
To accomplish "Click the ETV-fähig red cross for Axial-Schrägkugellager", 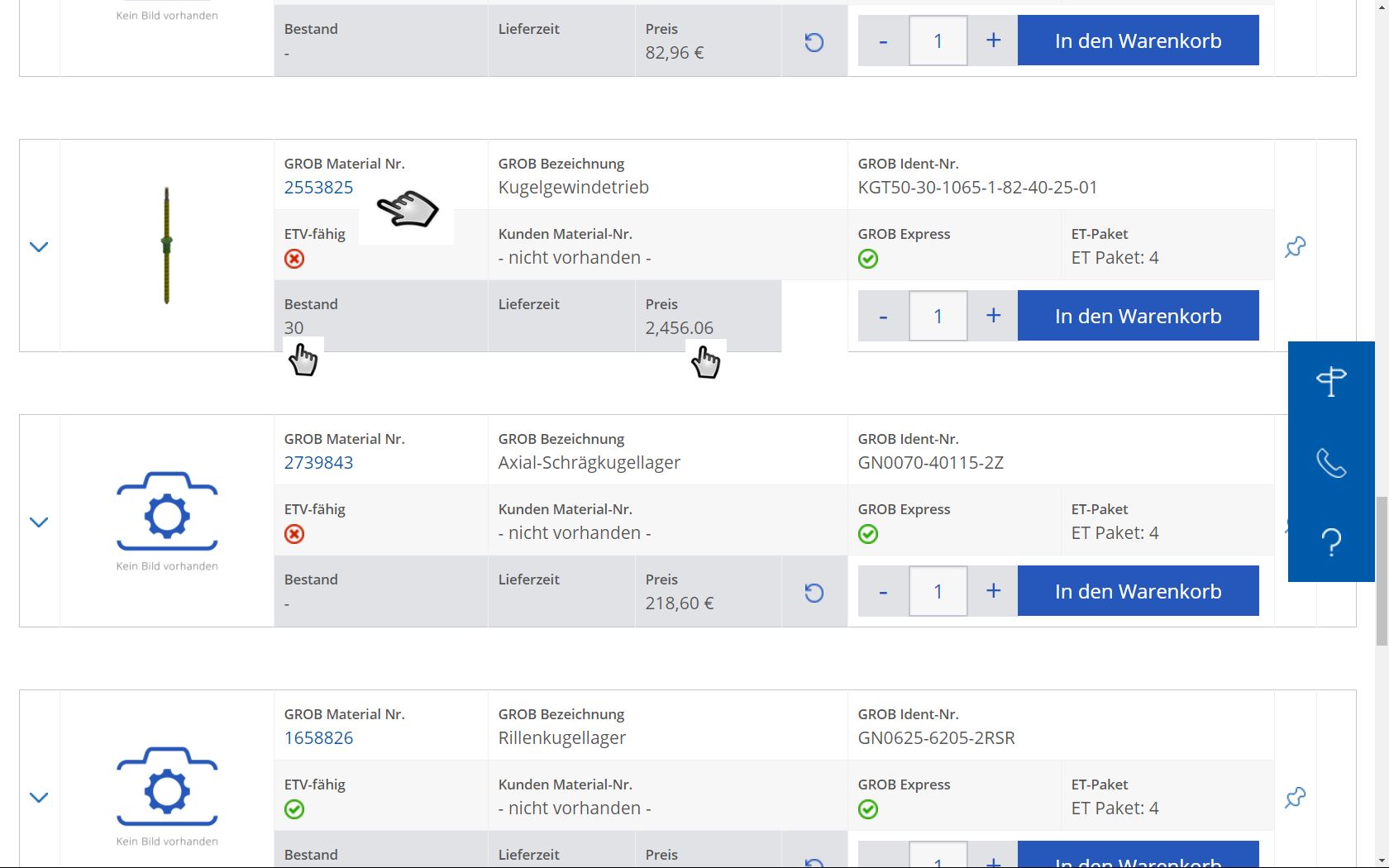I will tap(294, 534).
